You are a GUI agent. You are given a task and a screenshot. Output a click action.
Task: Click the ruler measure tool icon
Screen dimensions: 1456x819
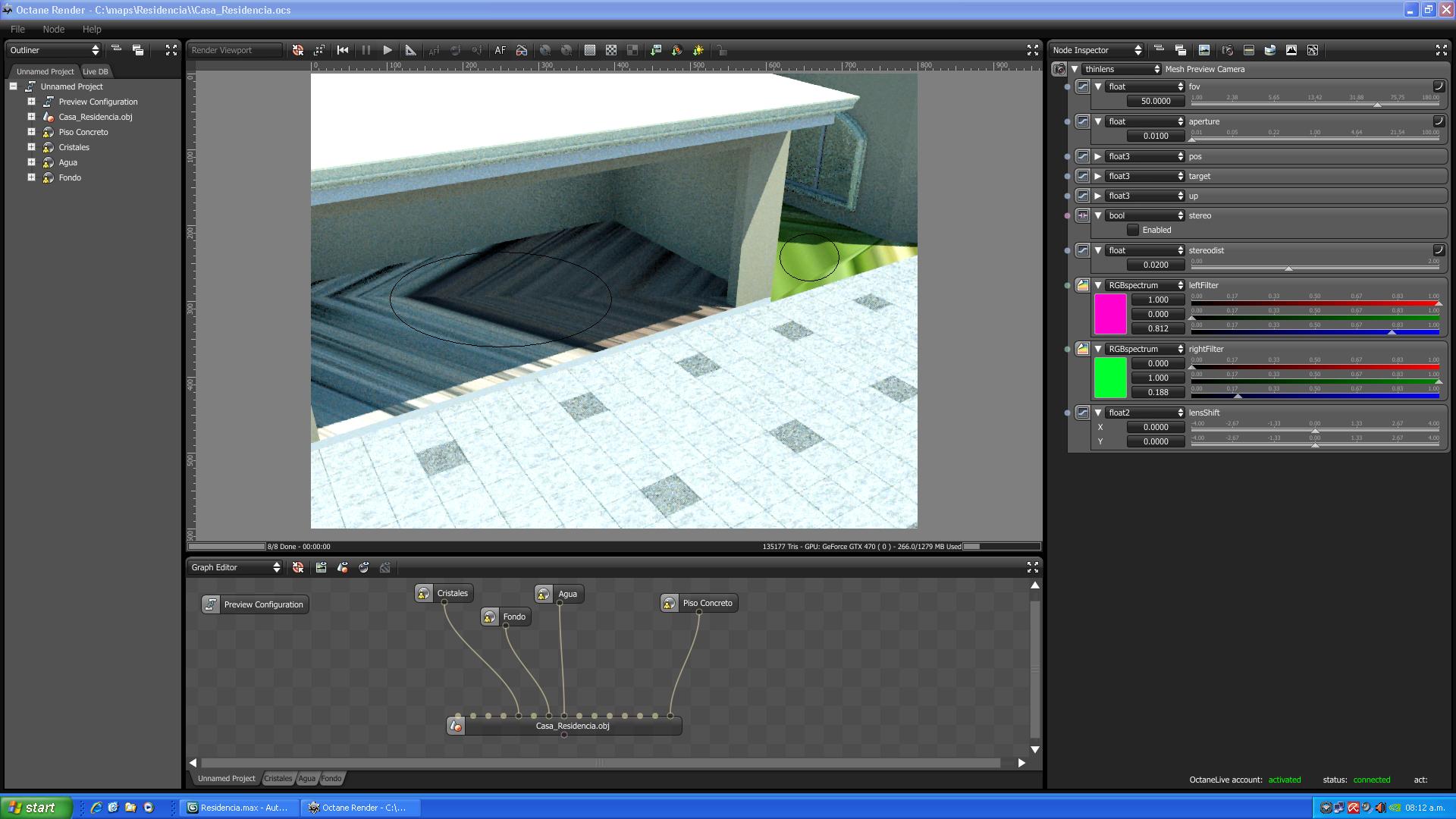pos(410,50)
